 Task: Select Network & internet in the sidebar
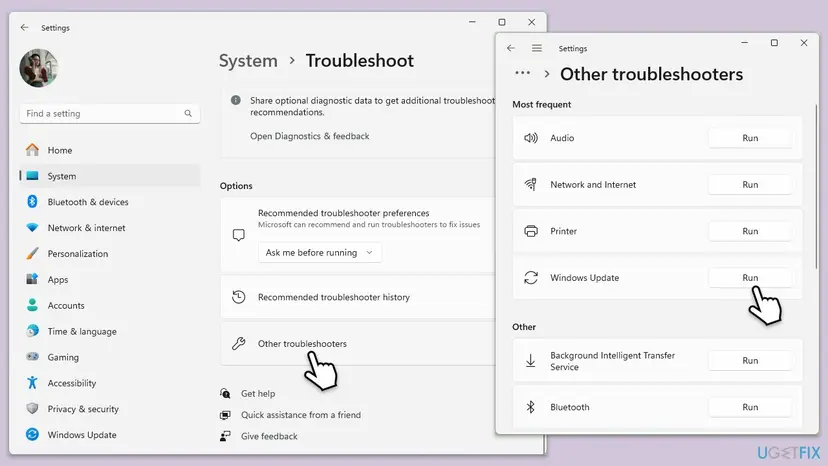[110, 228]
